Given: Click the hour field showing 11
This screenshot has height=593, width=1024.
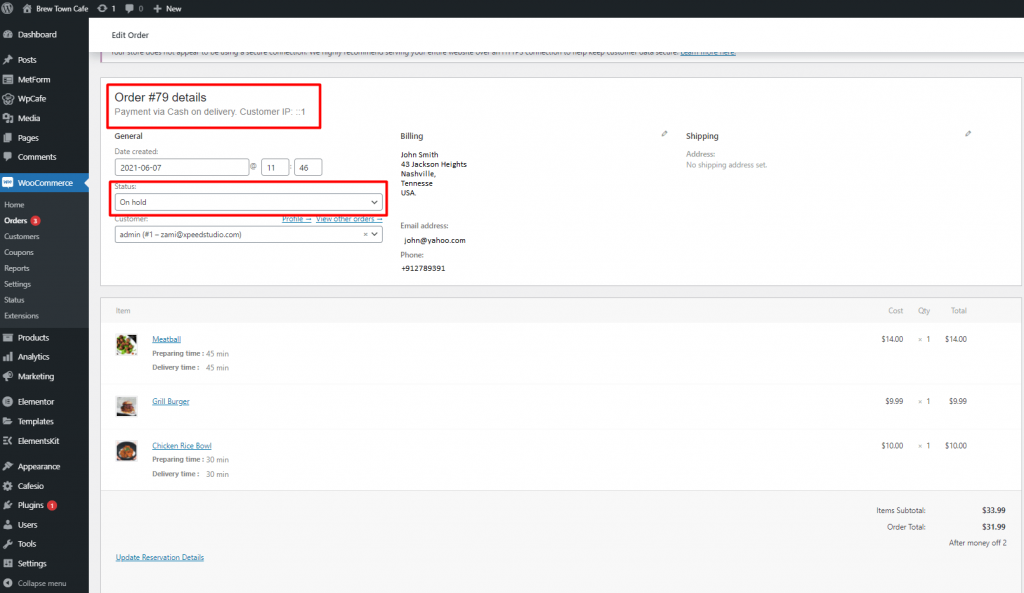Looking at the screenshot, I should pyautogui.click(x=275, y=167).
